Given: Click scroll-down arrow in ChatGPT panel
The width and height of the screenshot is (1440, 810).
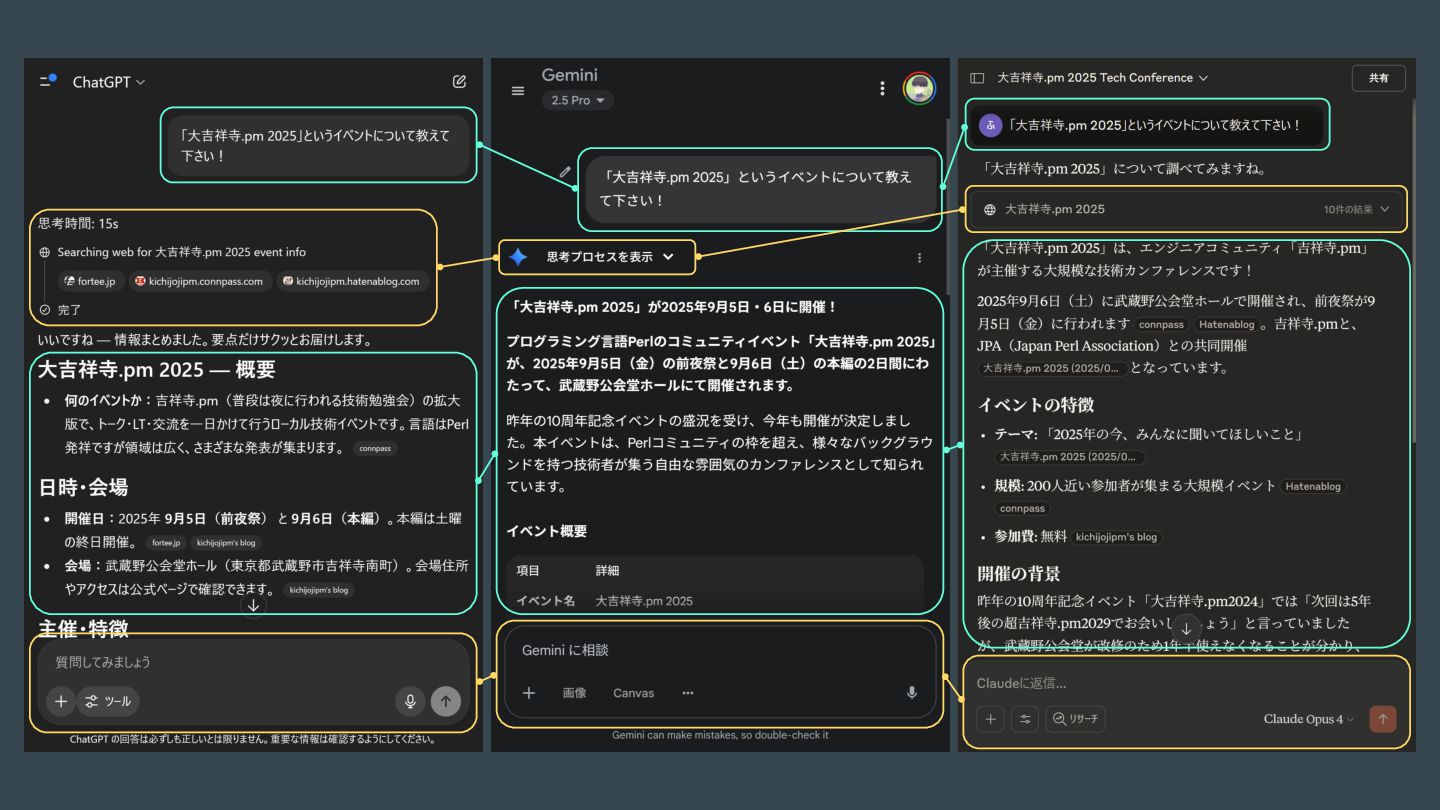Looking at the screenshot, I should 254,605.
